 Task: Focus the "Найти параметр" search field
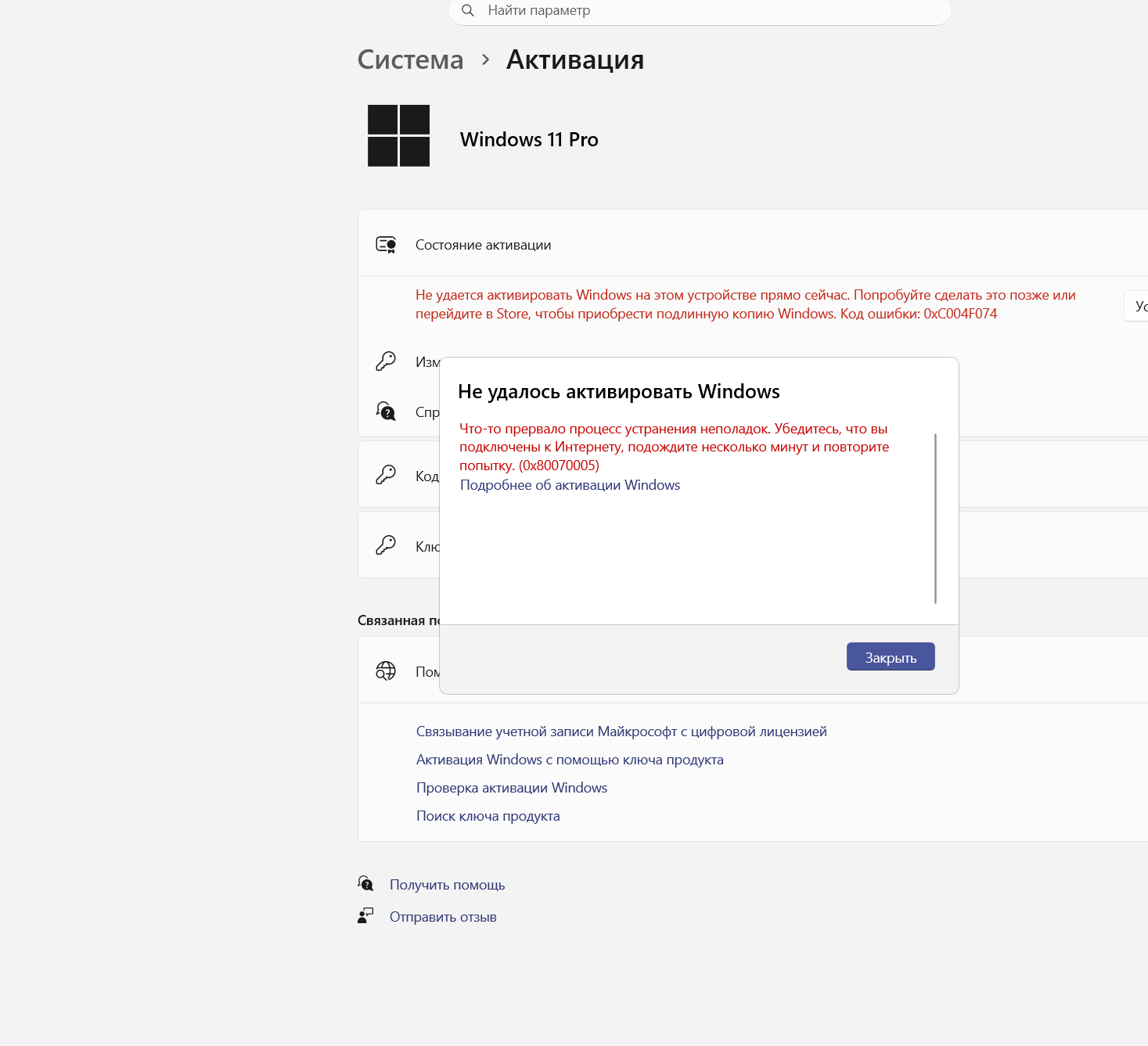700,11
